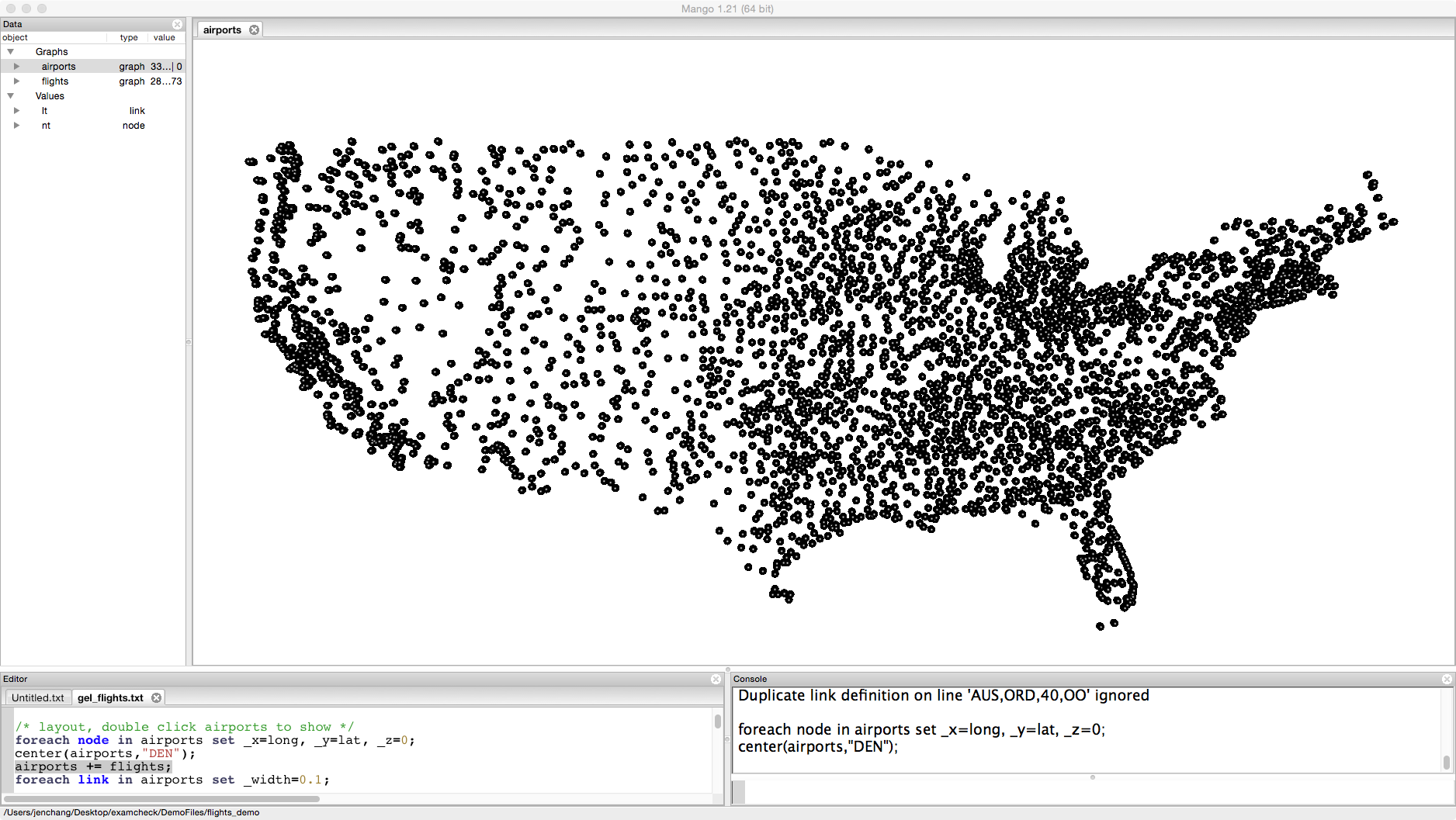Click the editor horizontal scrollbar
This screenshot has height=820, width=1456.
click(x=161, y=798)
